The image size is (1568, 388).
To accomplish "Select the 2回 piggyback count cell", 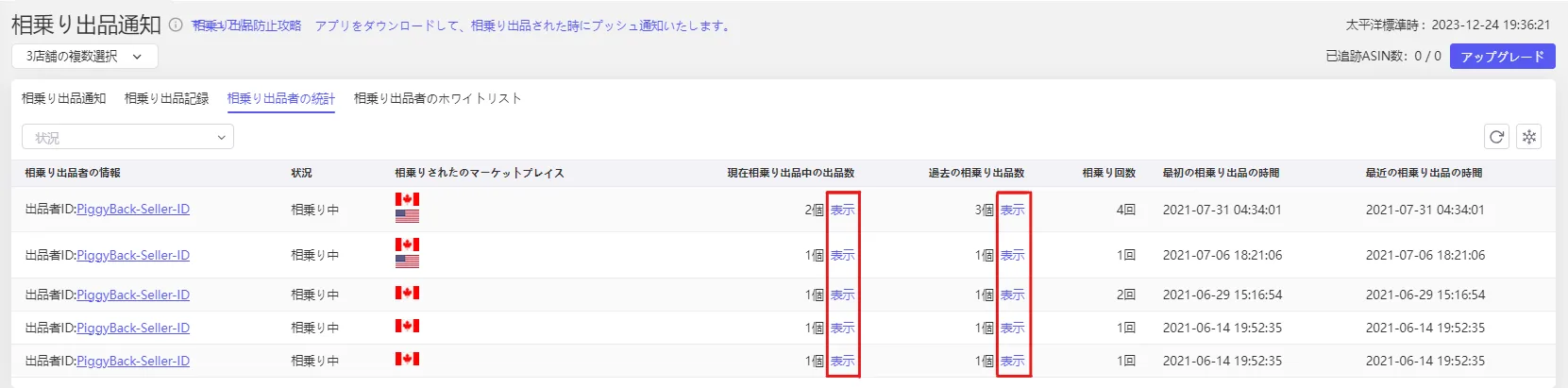I will (x=1125, y=295).
